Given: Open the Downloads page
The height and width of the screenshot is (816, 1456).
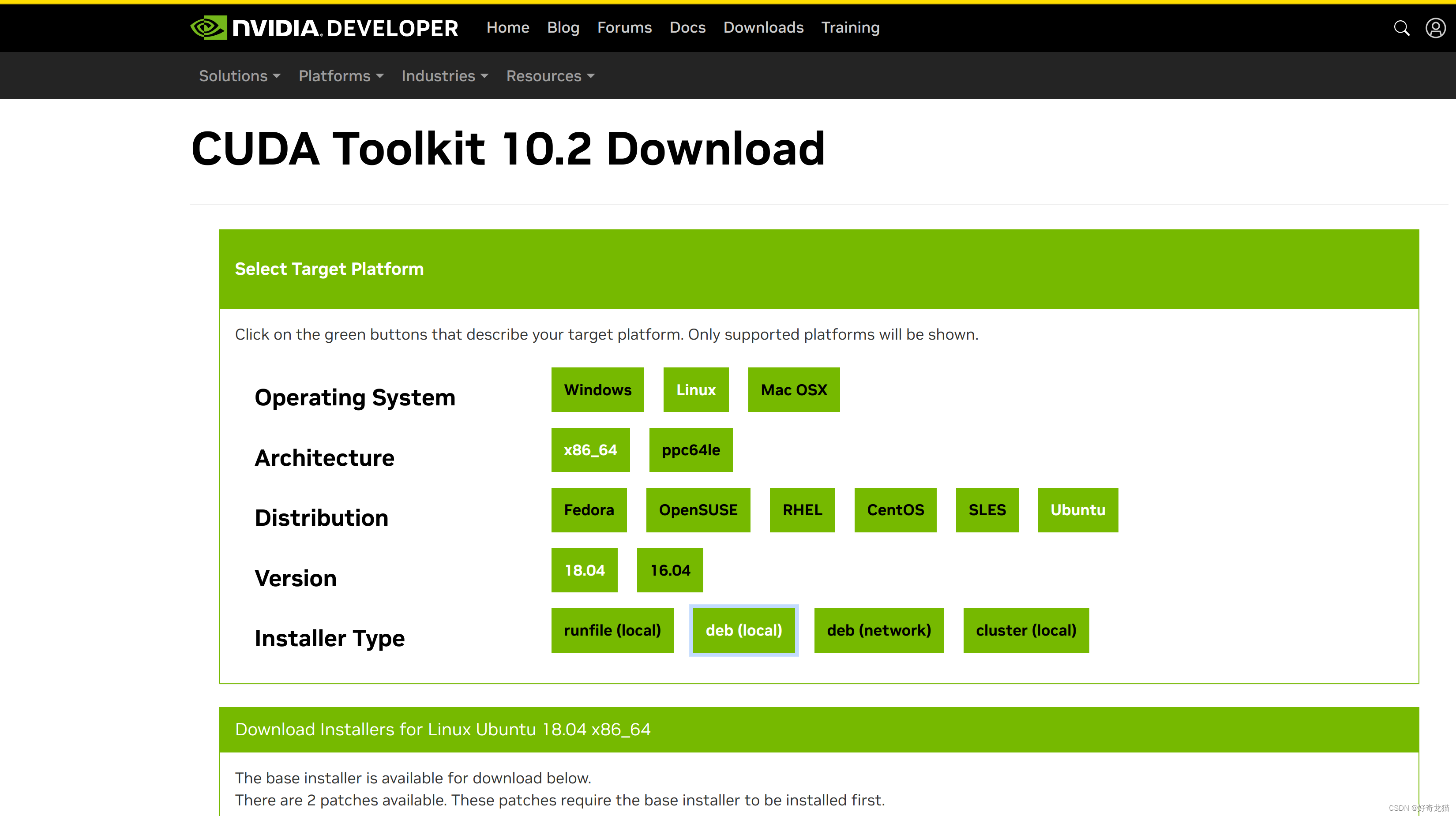Looking at the screenshot, I should tap(763, 27).
